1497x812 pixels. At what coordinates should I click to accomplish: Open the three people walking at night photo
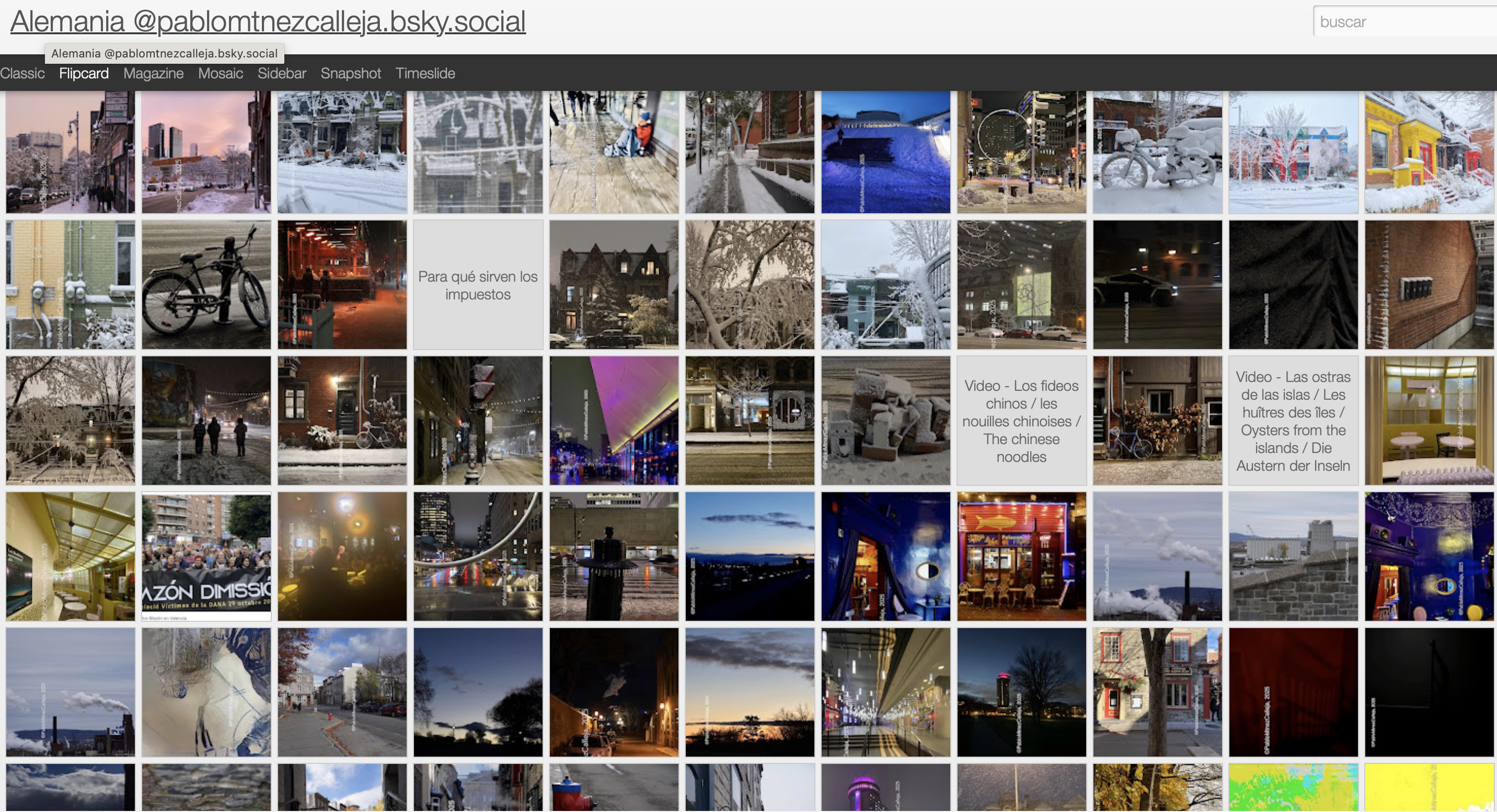(206, 421)
